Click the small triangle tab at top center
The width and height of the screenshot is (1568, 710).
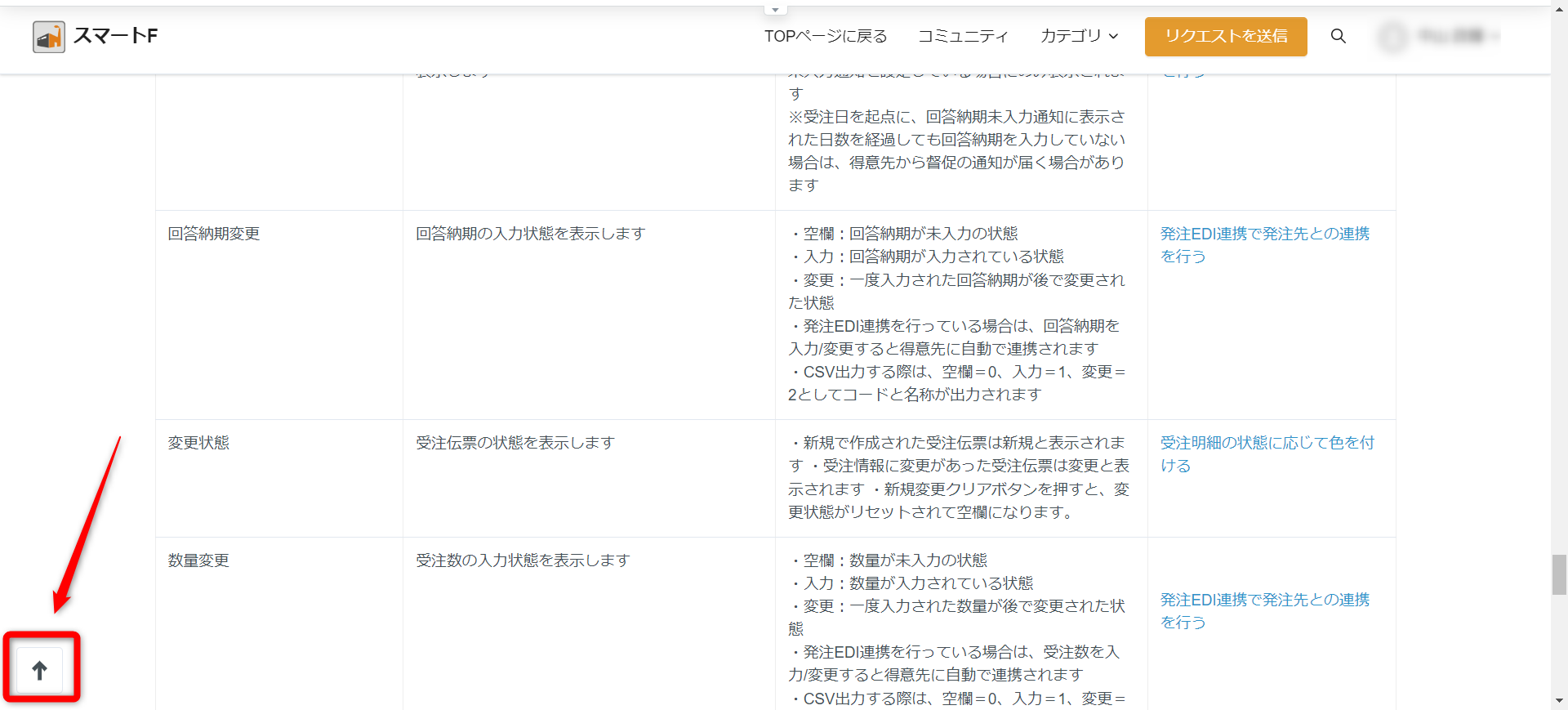[x=775, y=10]
